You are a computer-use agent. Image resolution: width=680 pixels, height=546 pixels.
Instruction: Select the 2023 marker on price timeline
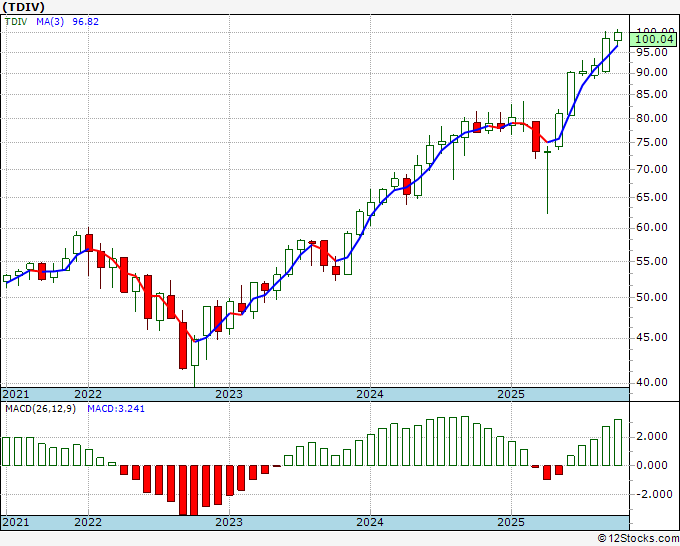pyautogui.click(x=229, y=394)
